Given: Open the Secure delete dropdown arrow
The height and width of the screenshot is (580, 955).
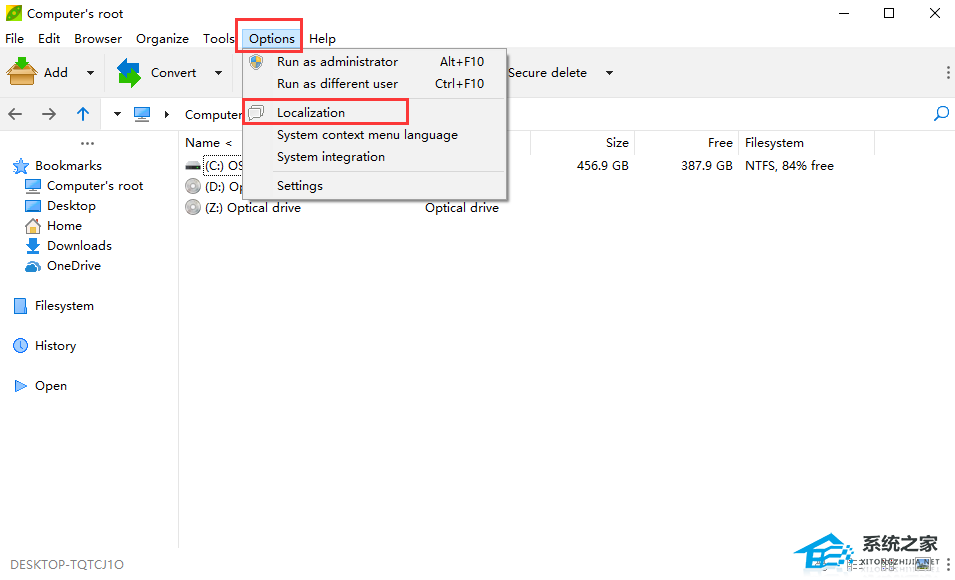Looking at the screenshot, I should pyautogui.click(x=609, y=73).
